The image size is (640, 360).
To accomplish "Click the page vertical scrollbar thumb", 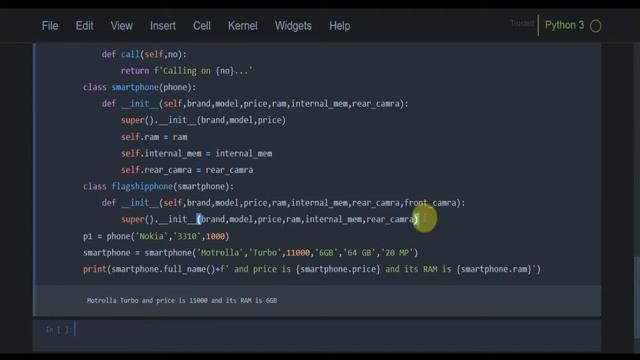I will 636,297.
